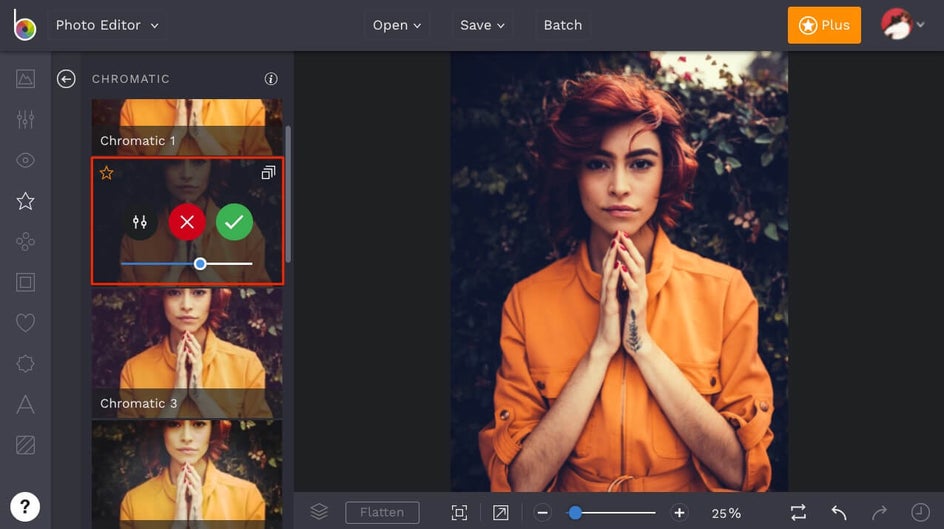Viewport: 944px width, 529px height.
Task: Favorite the effect with star outline icon
Action: tap(106, 173)
